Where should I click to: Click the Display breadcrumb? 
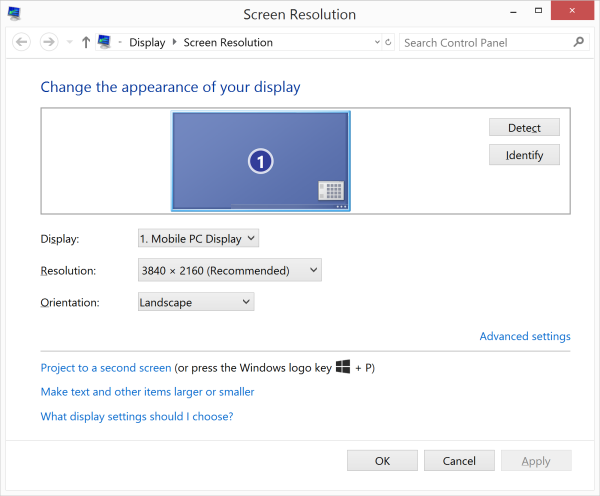147,42
